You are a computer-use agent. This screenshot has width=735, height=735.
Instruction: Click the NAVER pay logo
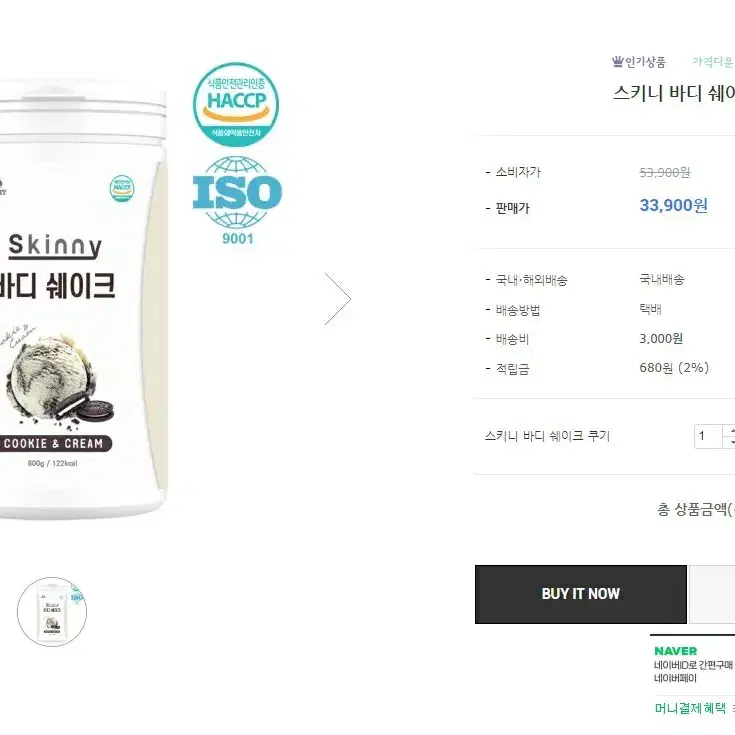tap(675, 651)
